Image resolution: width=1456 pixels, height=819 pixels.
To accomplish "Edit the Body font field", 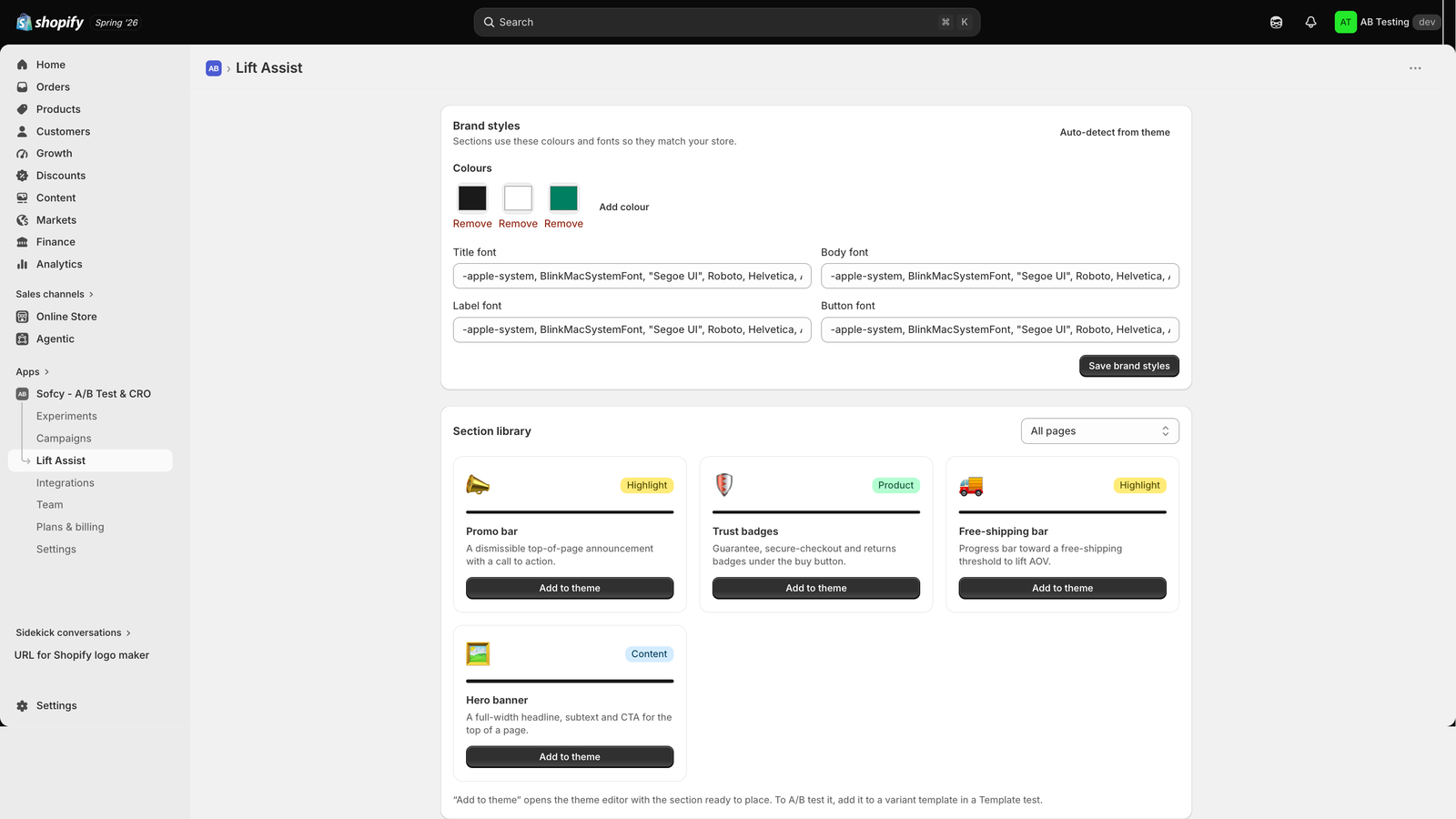I will (1000, 276).
